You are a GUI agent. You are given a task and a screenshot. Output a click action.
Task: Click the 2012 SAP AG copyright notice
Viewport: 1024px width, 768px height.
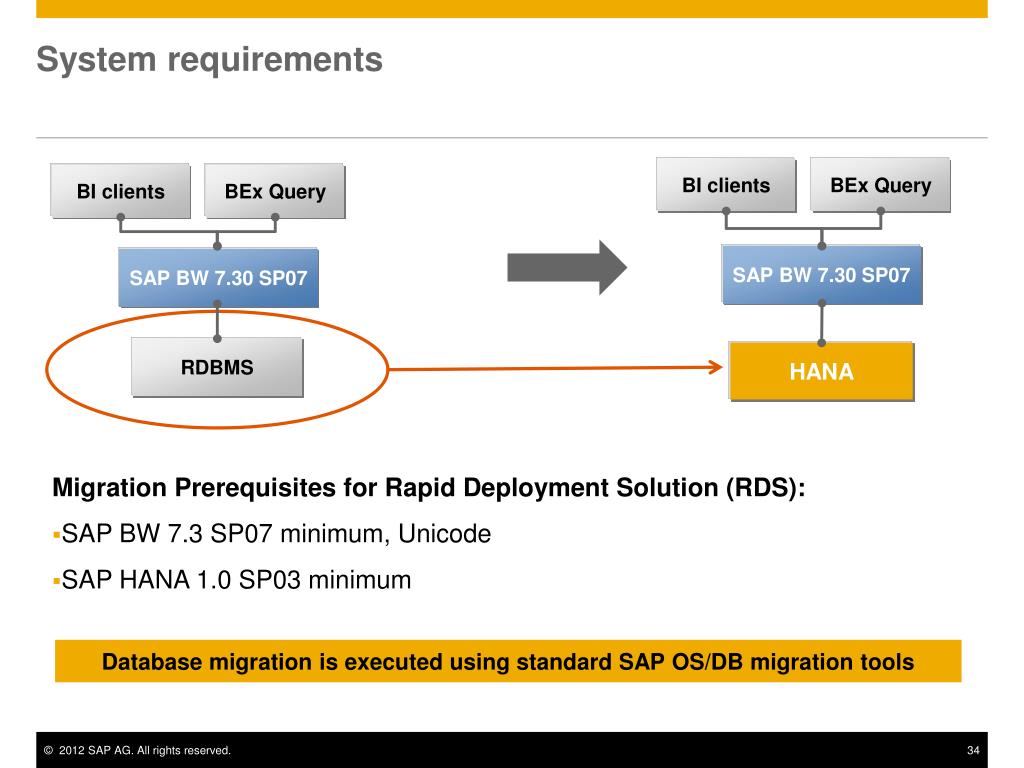coord(137,750)
